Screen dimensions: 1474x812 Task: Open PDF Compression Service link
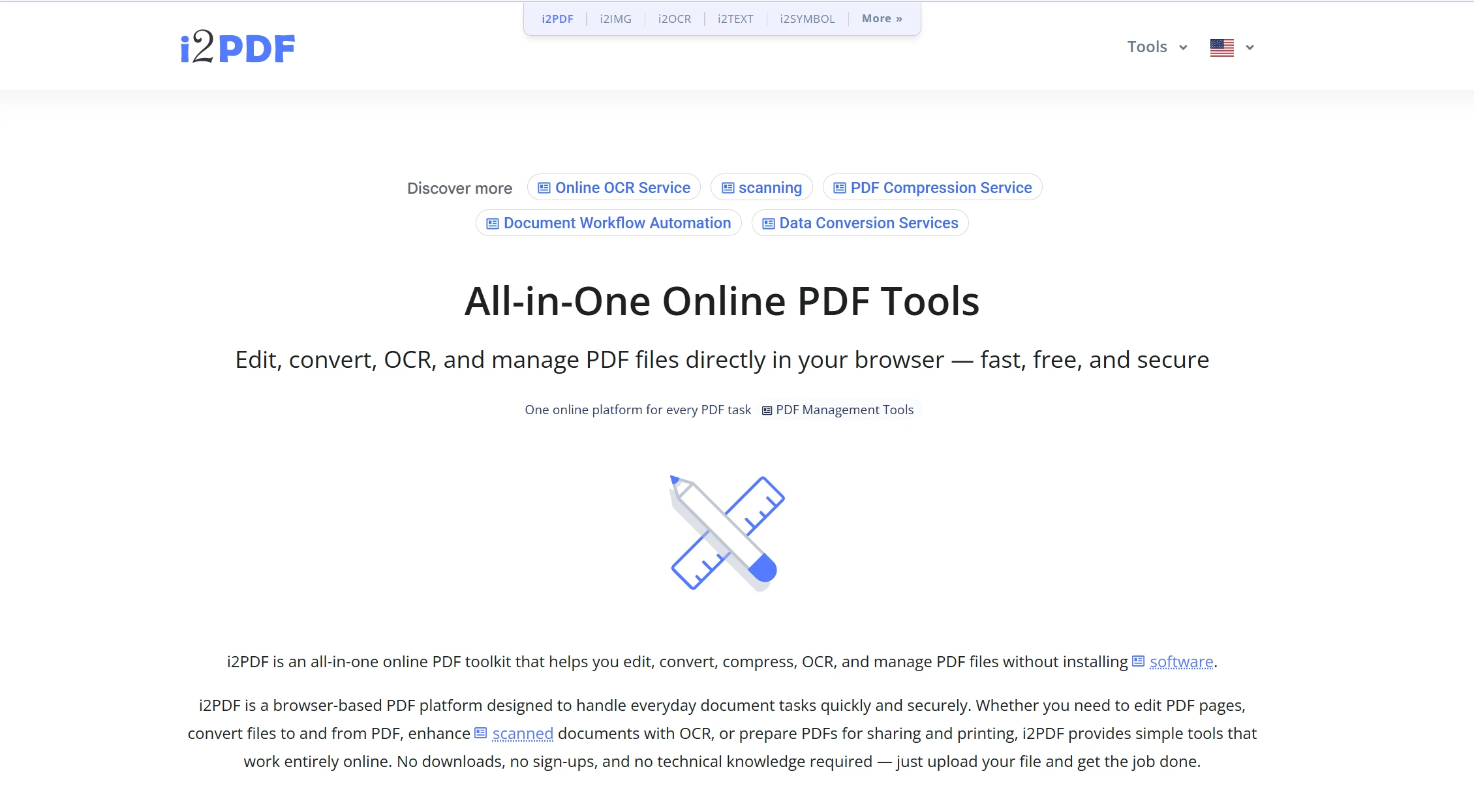pyautogui.click(x=932, y=188)
